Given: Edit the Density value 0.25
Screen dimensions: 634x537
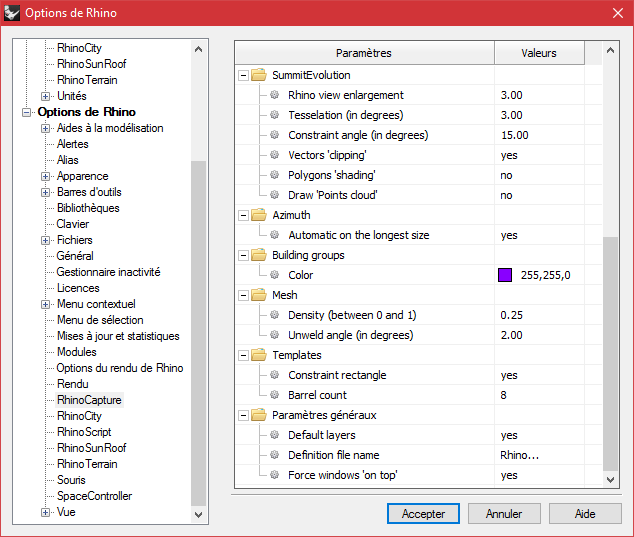Looking at the screenshot, I should [x=511, y=315].
